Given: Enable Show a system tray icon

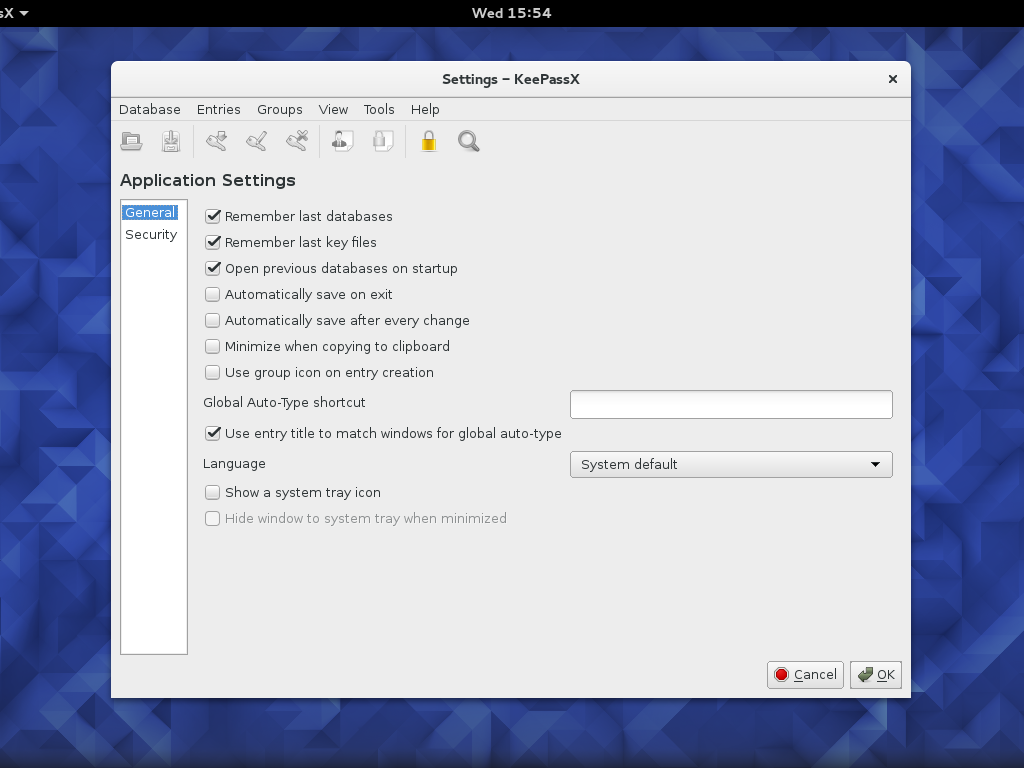Looking at the screenshot, I should (212, 492).
